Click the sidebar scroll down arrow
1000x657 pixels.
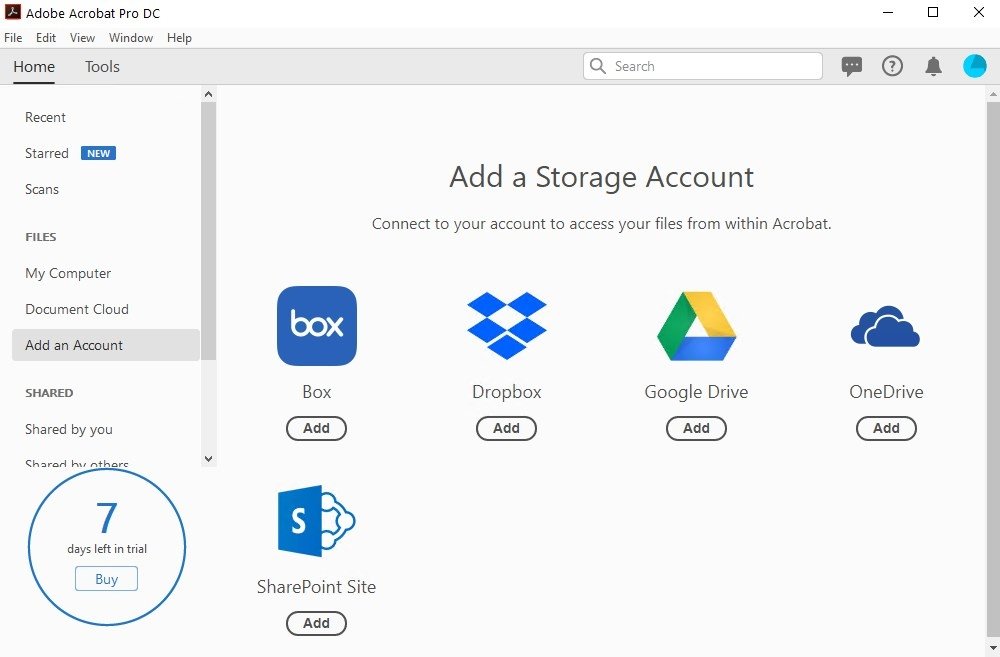tap(209, 459)
